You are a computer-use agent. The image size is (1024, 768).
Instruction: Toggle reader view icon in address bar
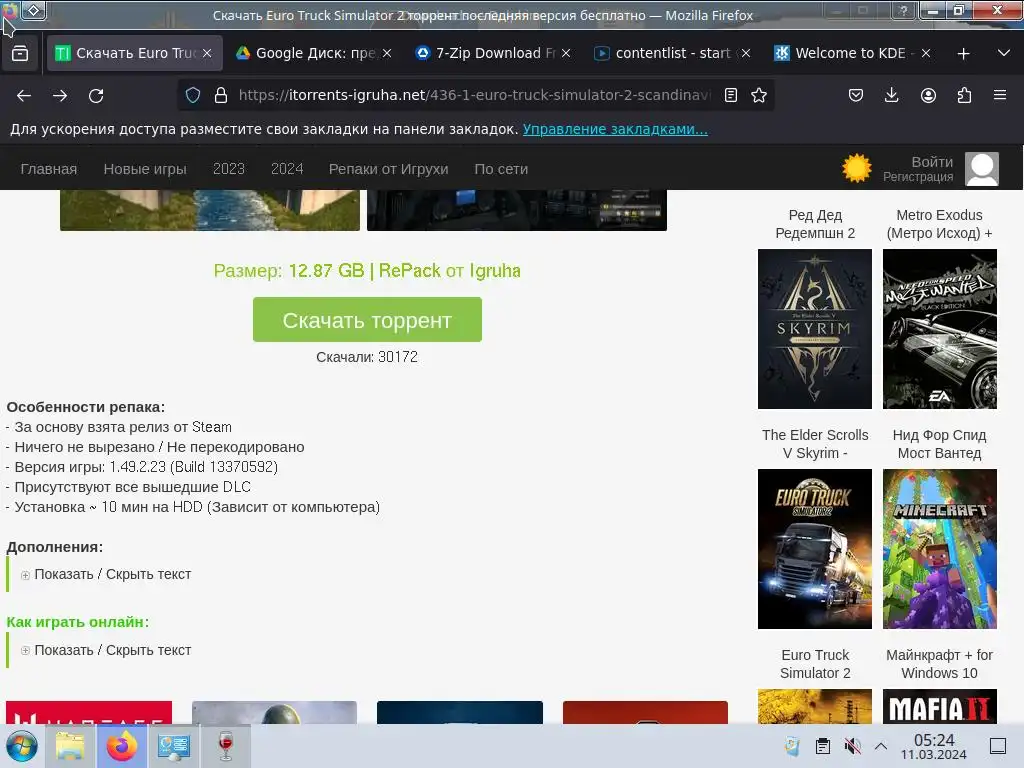point(731,95)
